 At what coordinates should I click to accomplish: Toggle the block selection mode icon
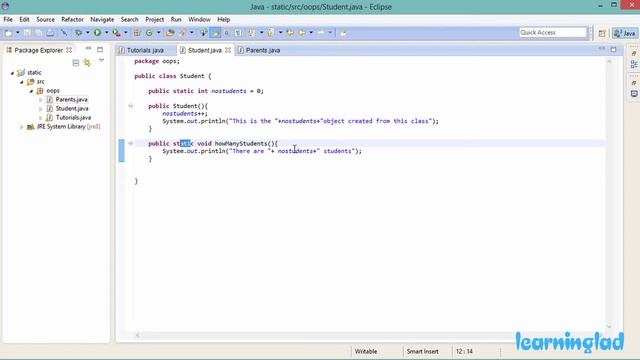point(227,33)
